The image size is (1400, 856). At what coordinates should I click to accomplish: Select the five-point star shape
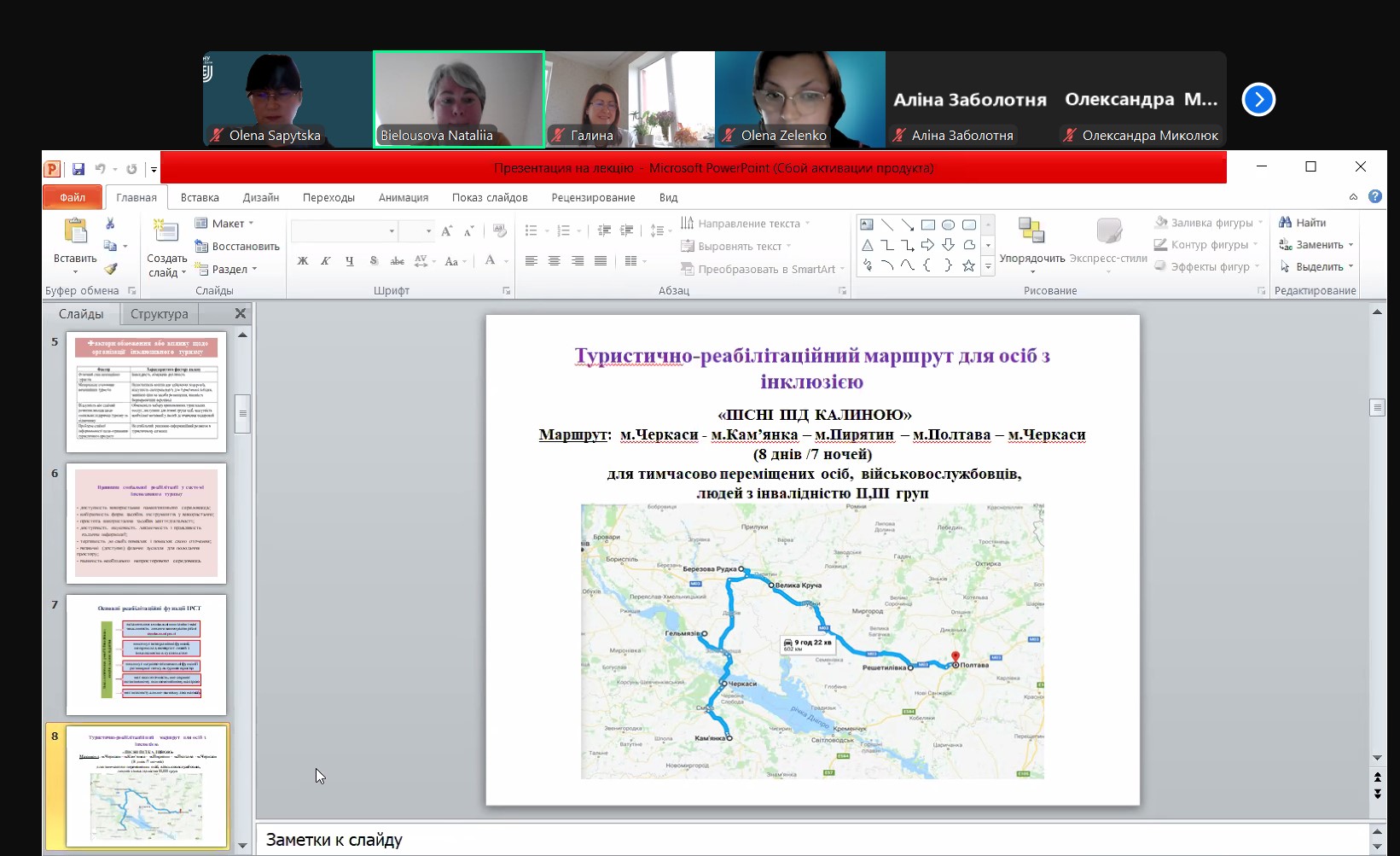(969, 266)
